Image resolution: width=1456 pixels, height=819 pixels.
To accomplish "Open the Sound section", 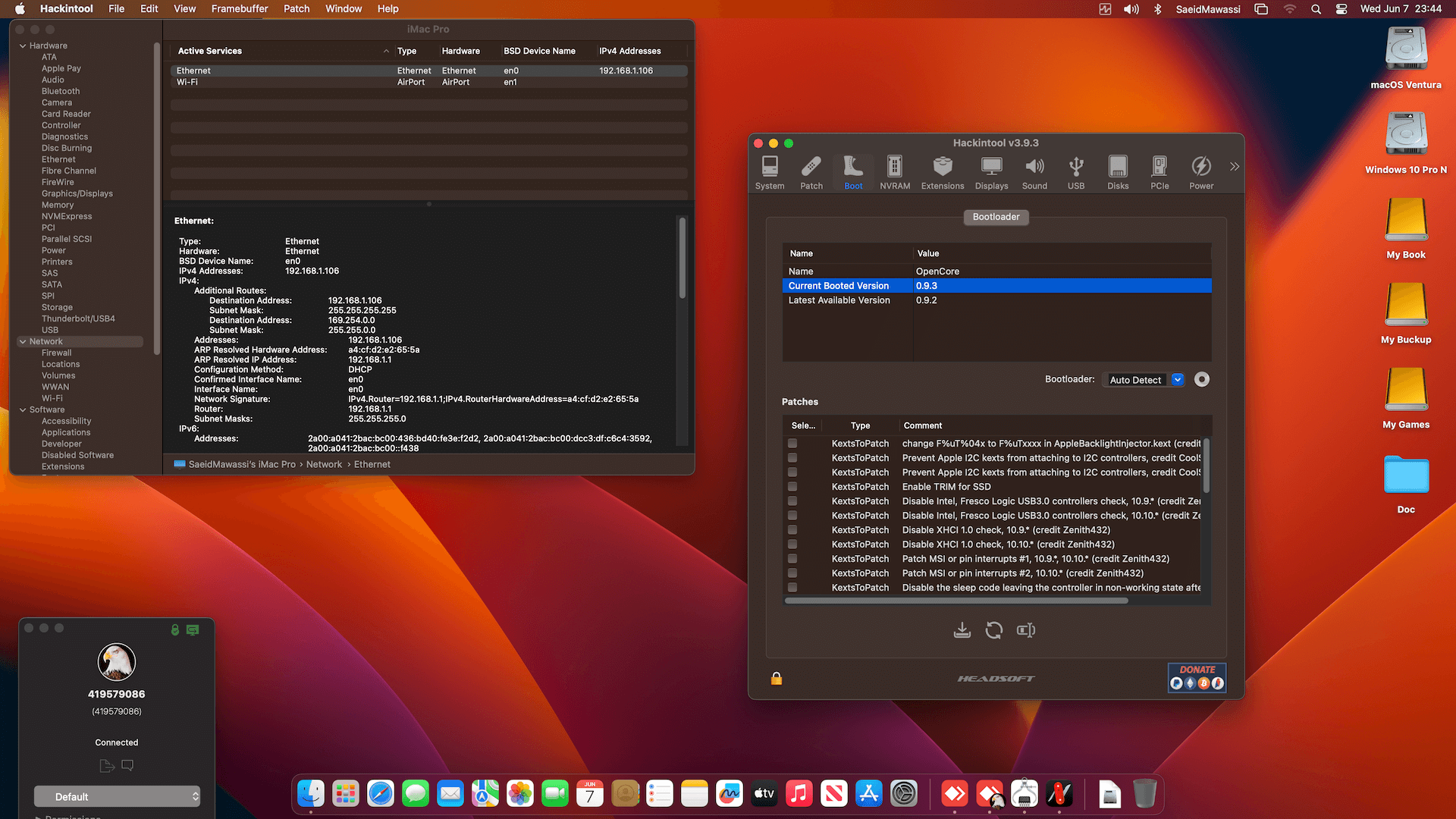I will pos(1034,173).
